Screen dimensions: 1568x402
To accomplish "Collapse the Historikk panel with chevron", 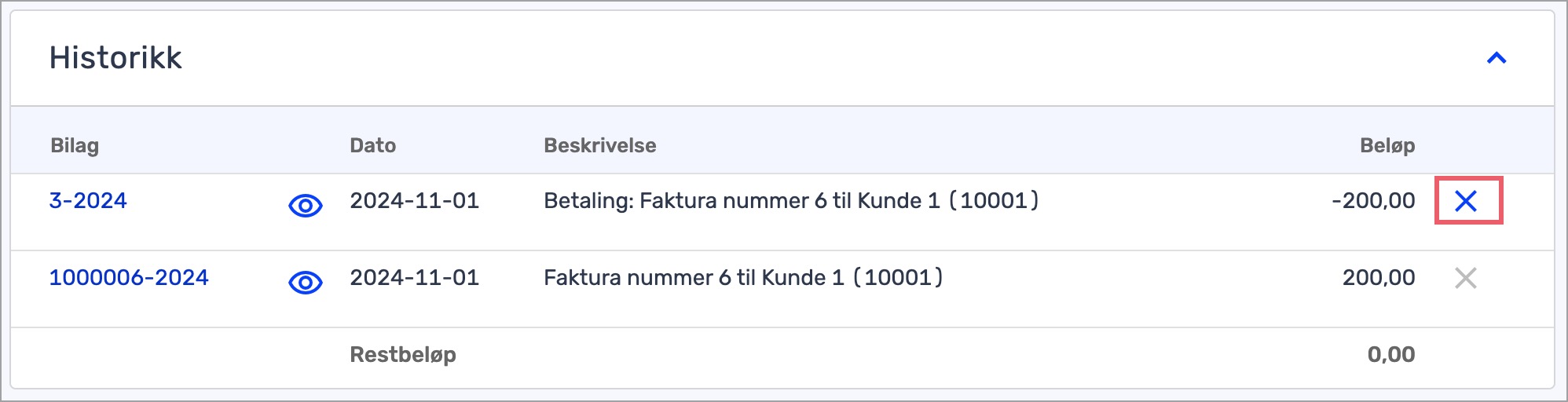I will click(1497, 58).
